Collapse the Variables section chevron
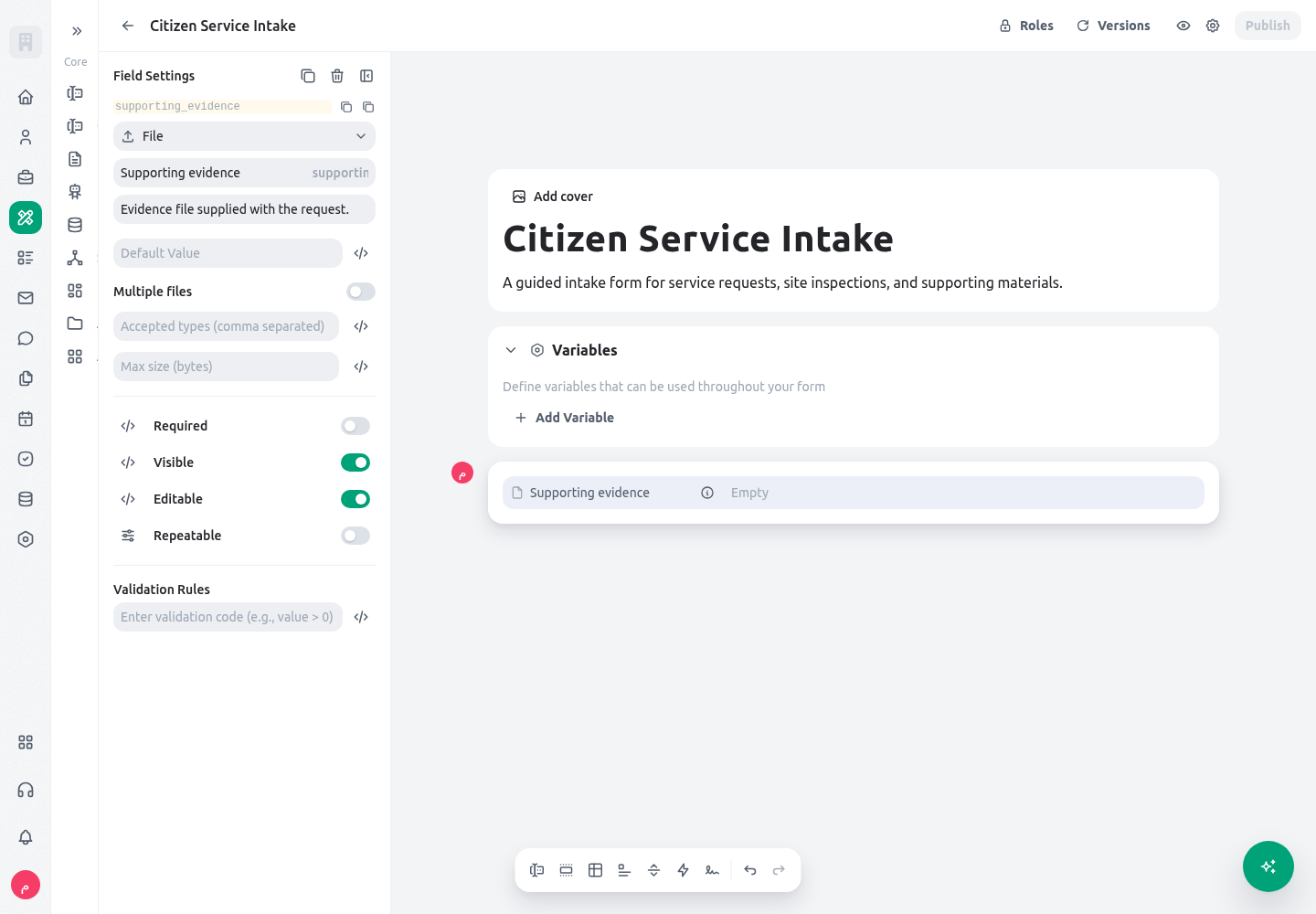The width and height of the screenshot is (1316, 914). pos(511,350)
